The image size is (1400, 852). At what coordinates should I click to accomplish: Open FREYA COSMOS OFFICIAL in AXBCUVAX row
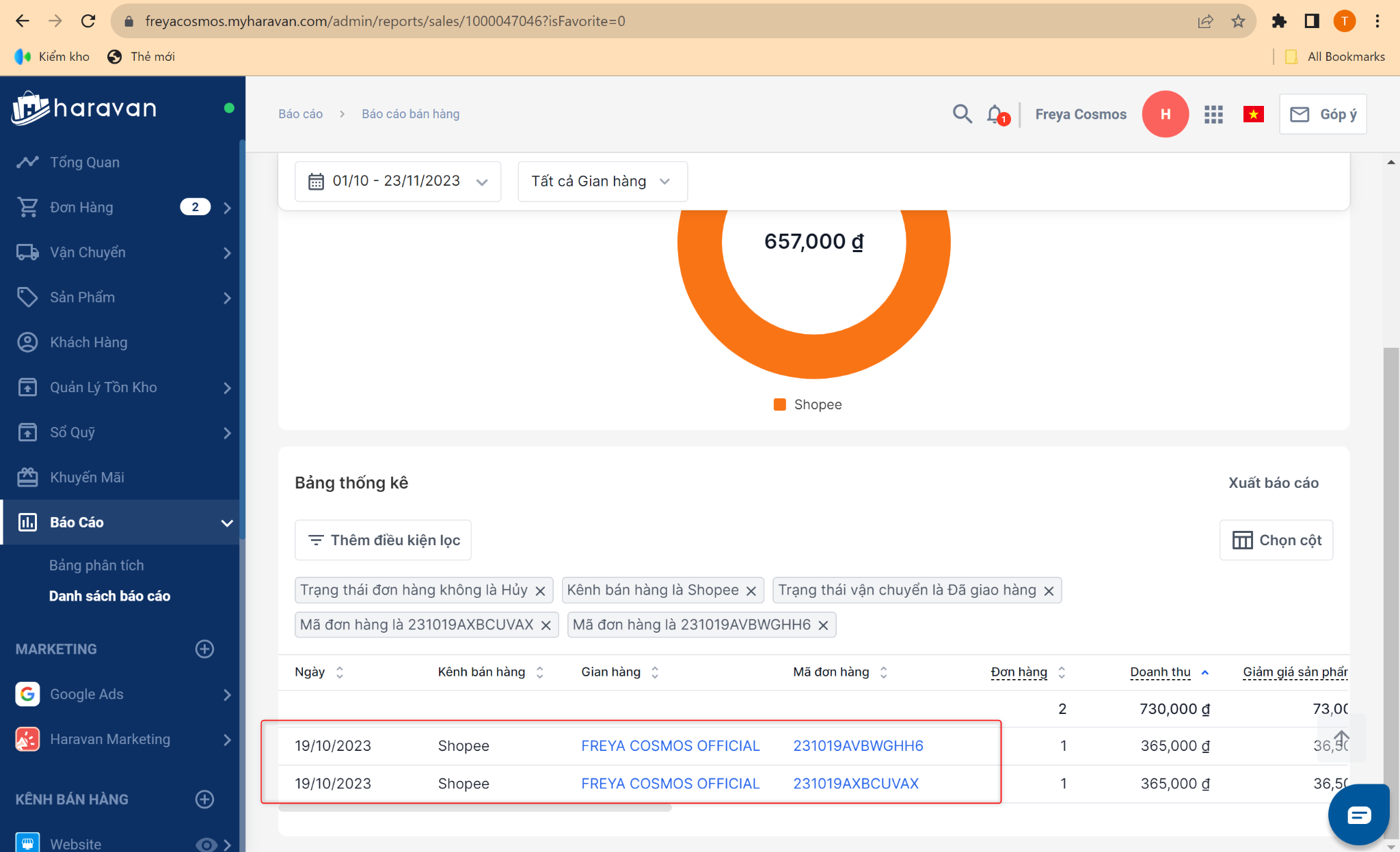tap(670, 784)
